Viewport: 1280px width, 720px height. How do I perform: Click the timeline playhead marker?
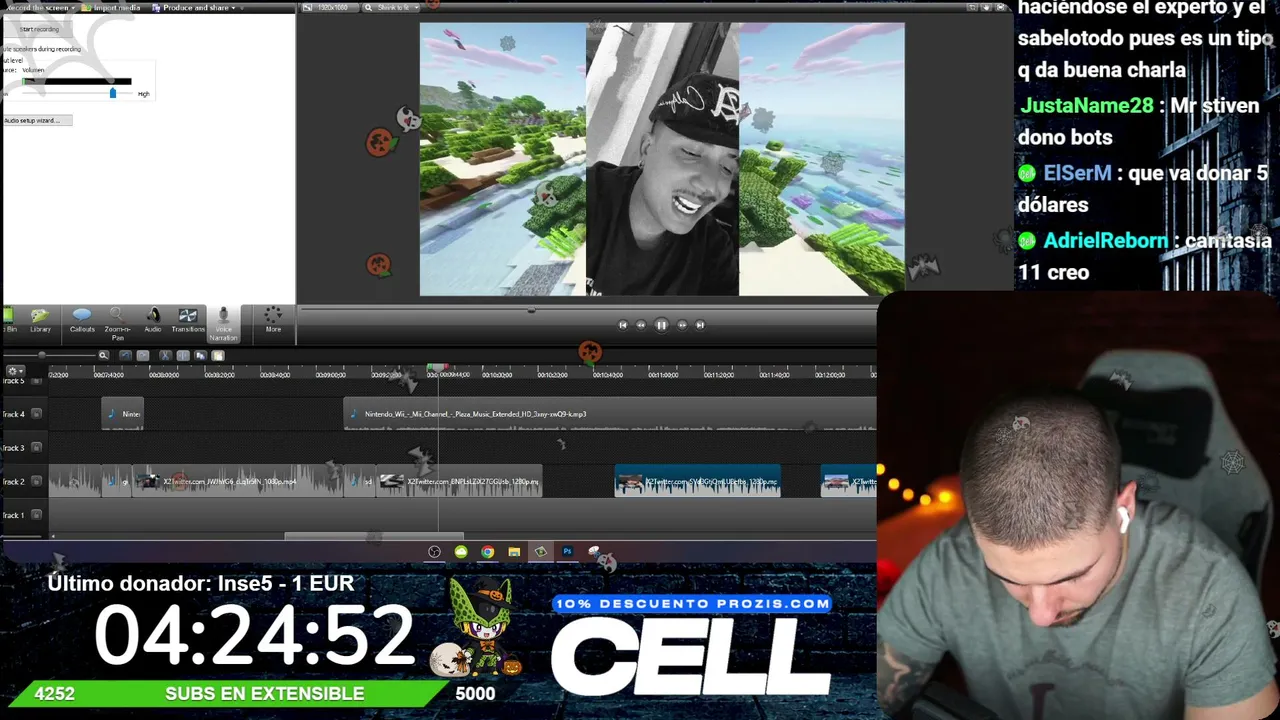point(438,368)
